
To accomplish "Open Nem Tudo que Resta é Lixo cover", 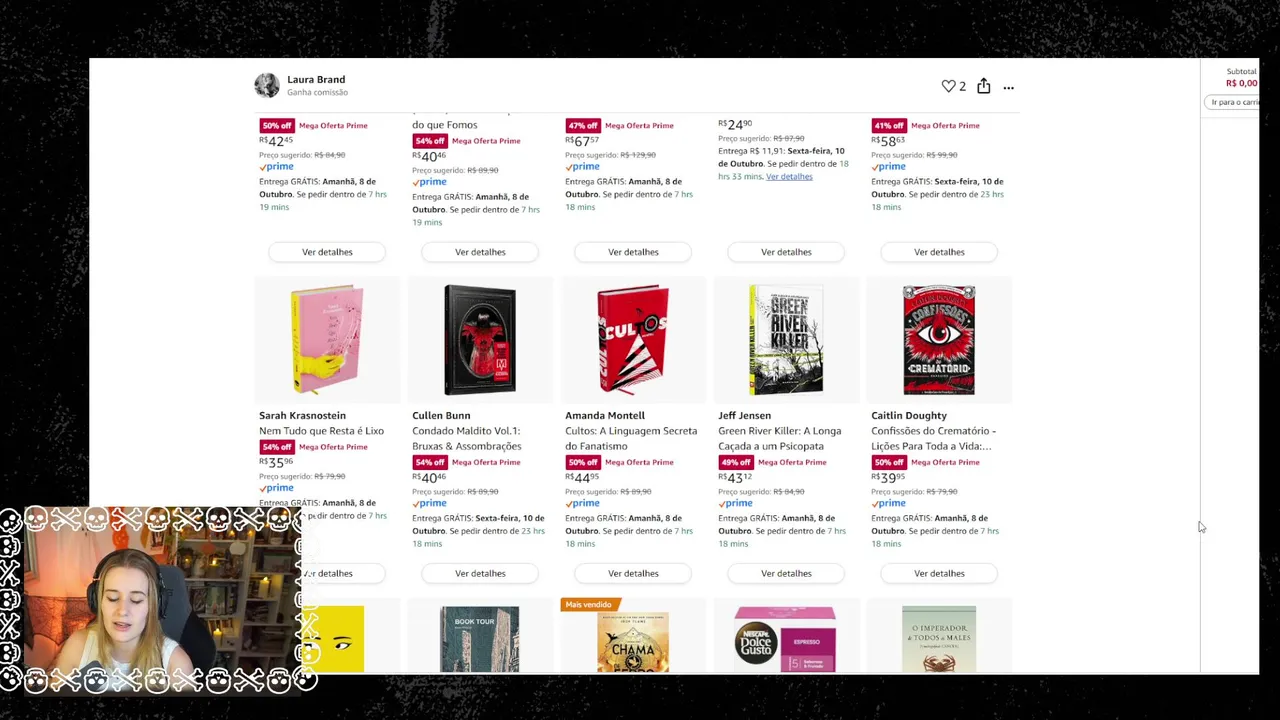I will [x=327, y=340].
